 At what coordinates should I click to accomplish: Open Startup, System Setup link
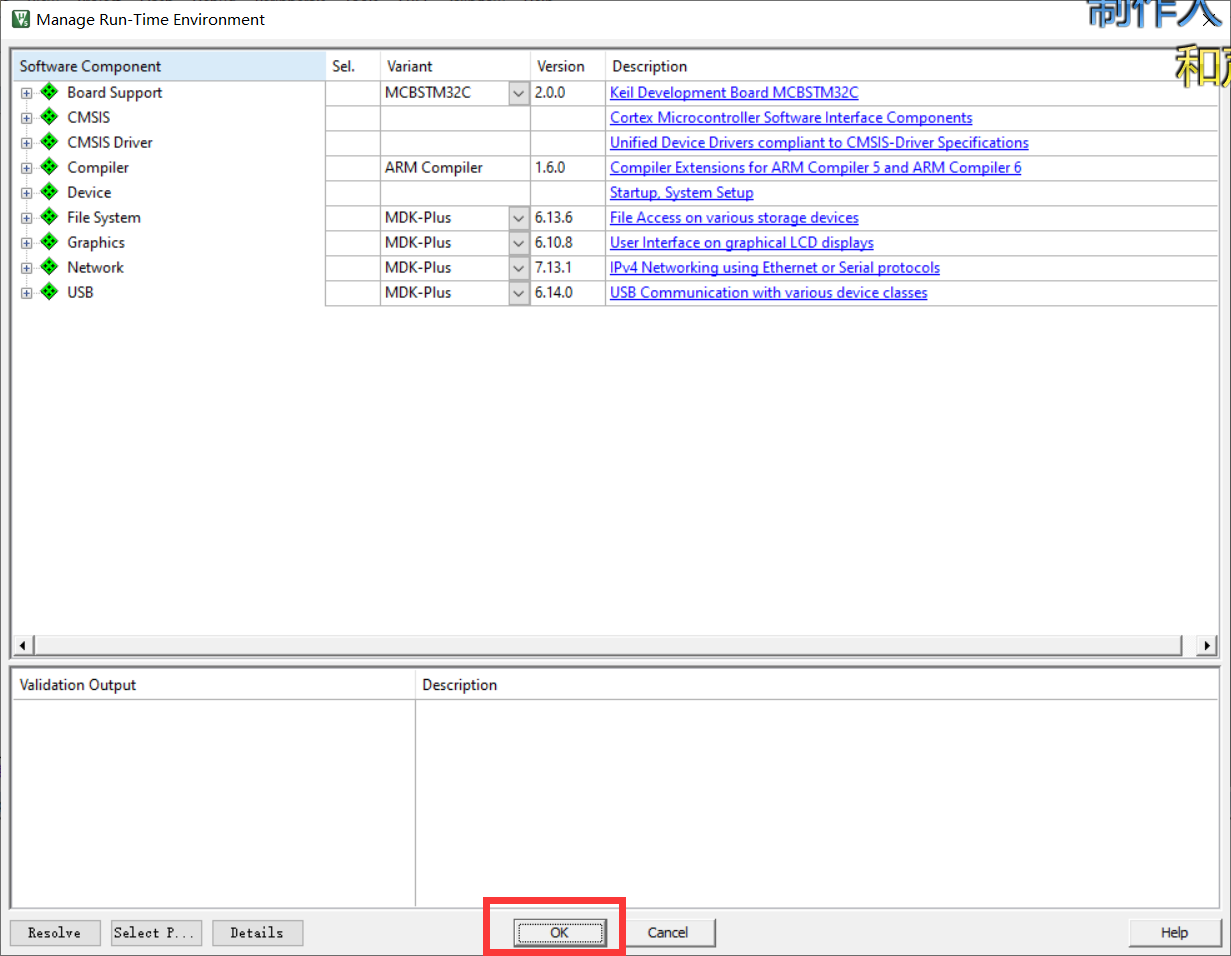(x=682, y=192)
